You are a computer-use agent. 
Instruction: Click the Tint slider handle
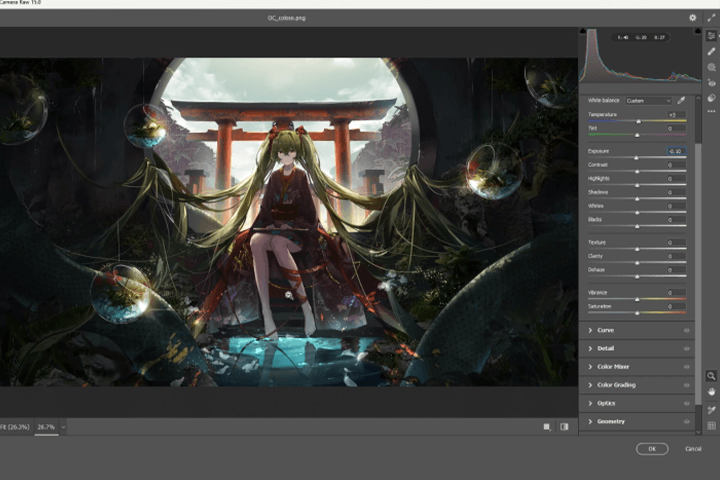(637, 135)
